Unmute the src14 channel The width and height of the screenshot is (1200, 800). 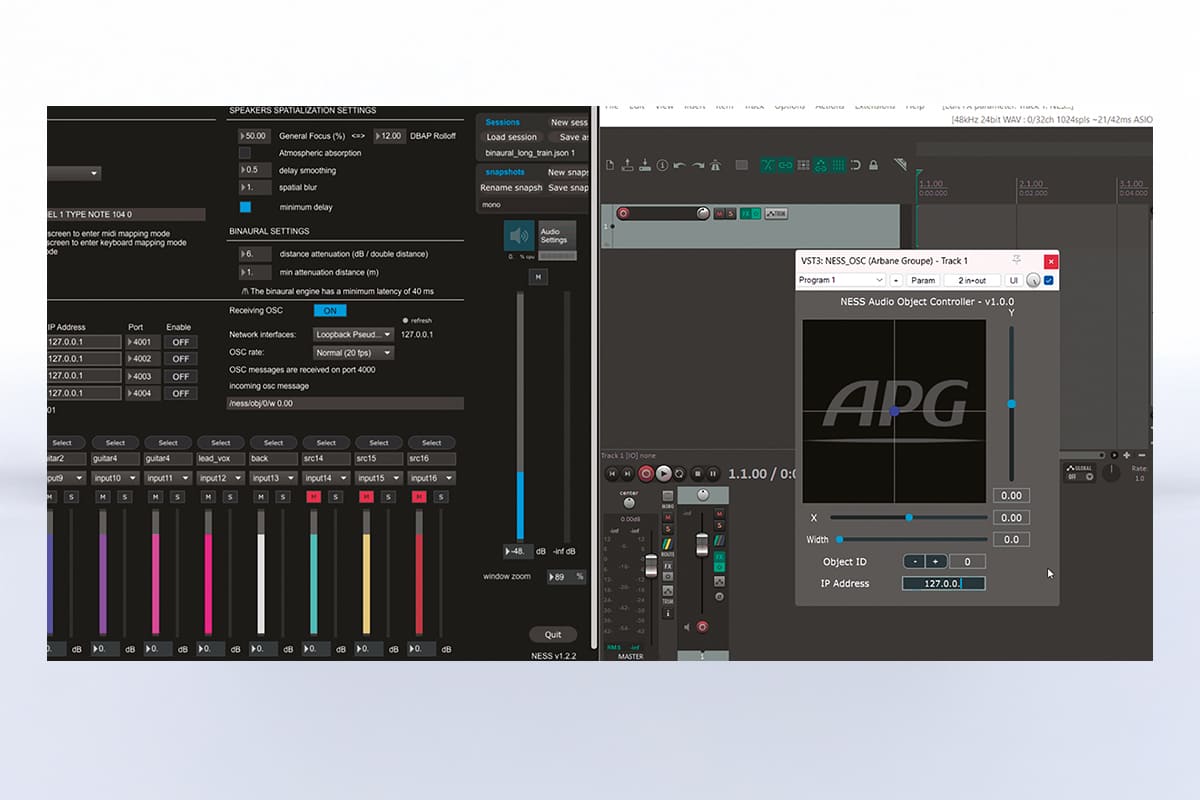point(313,497)
